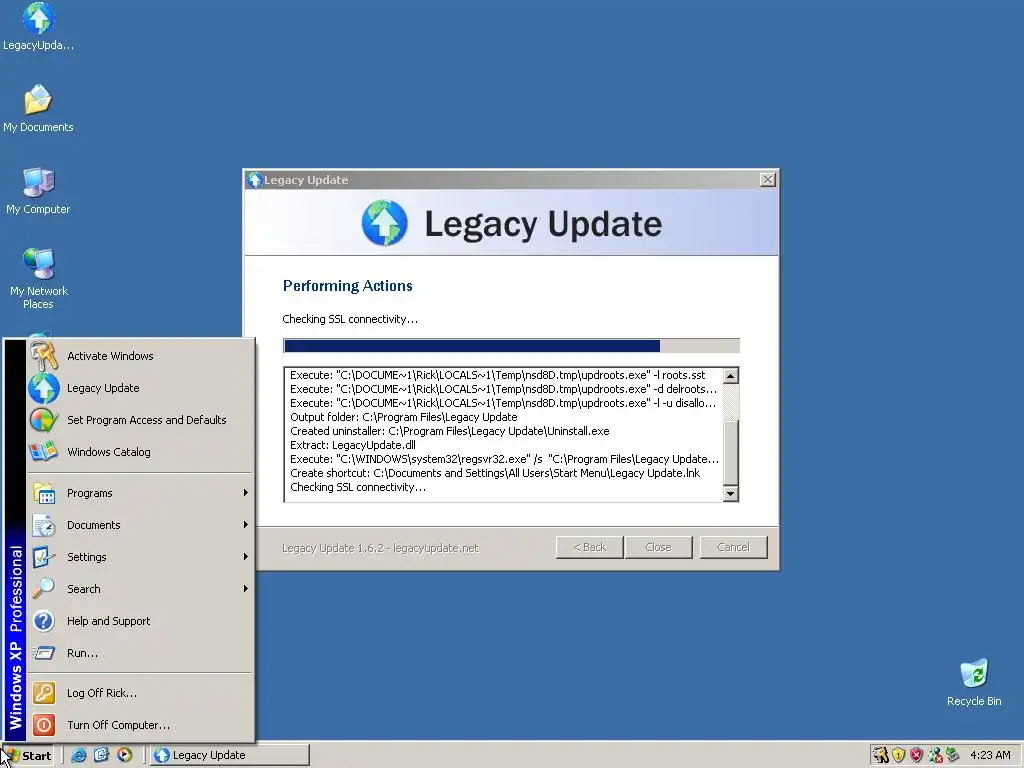This screenshot has width=1024, height=768.
Task: Click the 'Extract: LegacyUpdate.dll' log line
Action: (x=353, y=445)
